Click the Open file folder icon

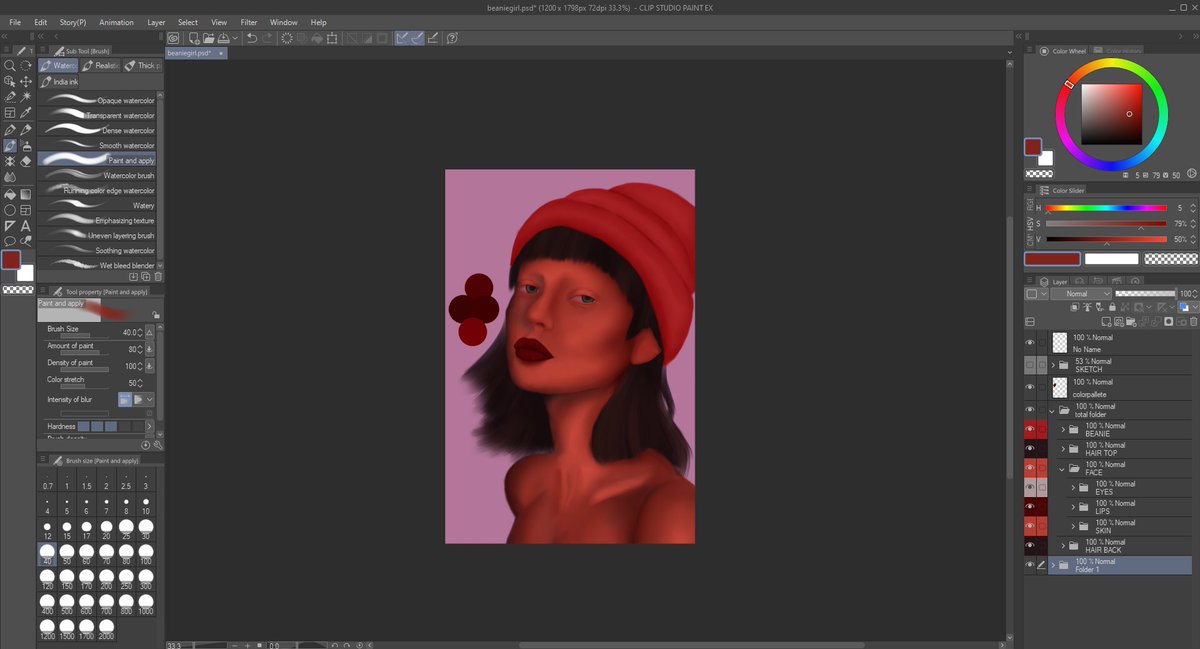point(208,38)
